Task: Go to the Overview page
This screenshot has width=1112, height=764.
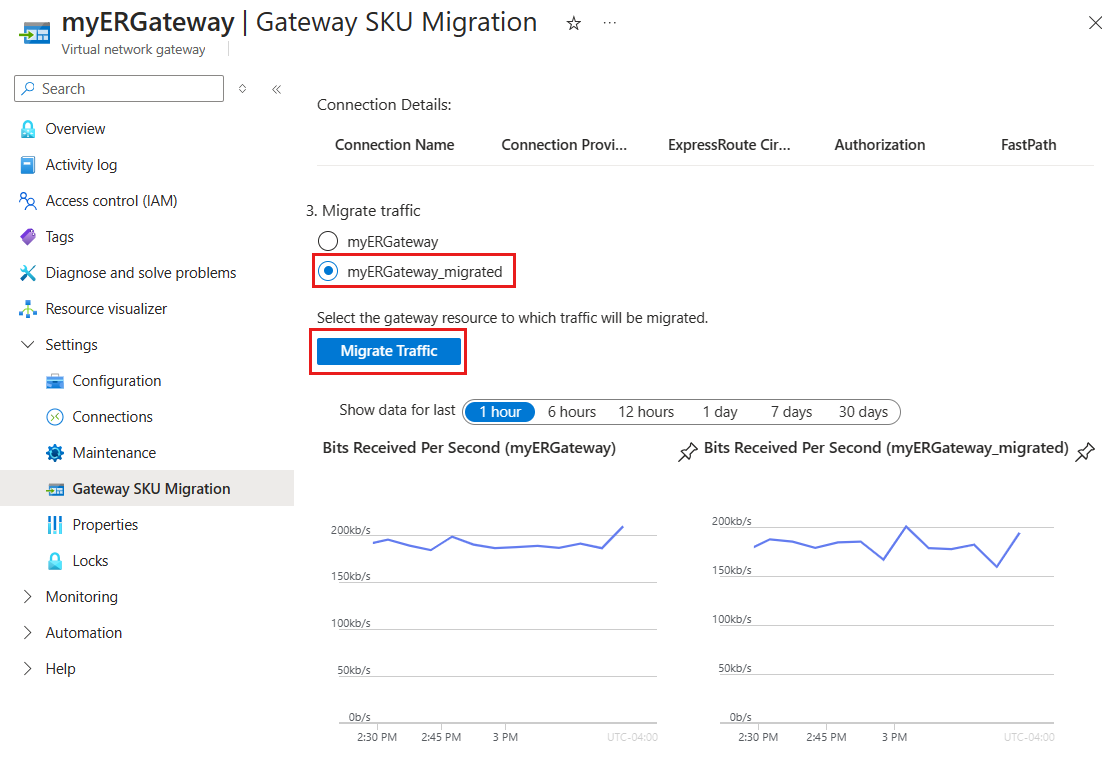Action: click(x=75, y=129)
